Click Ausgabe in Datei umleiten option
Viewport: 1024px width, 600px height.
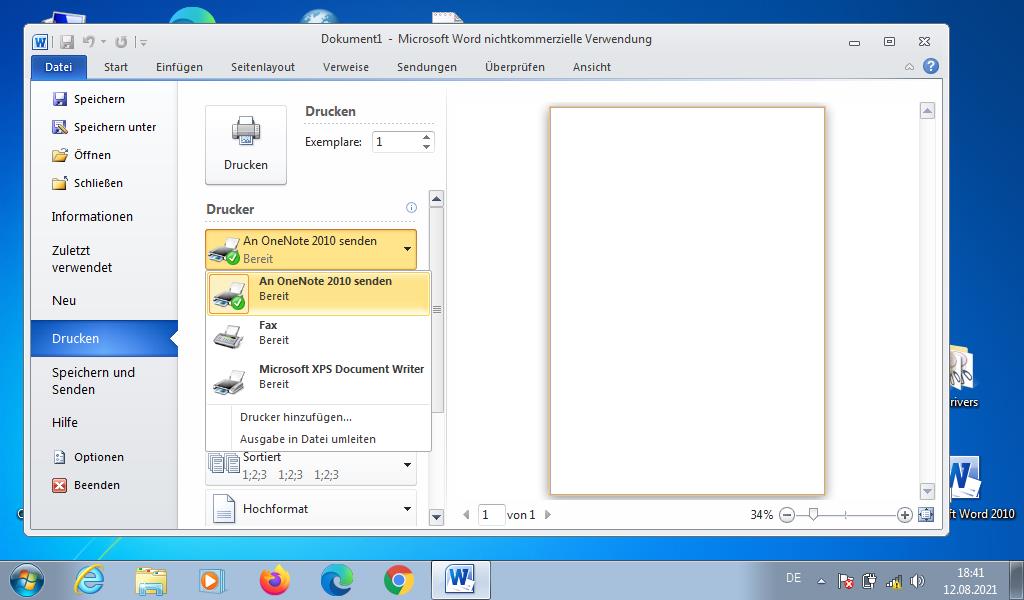308,439
